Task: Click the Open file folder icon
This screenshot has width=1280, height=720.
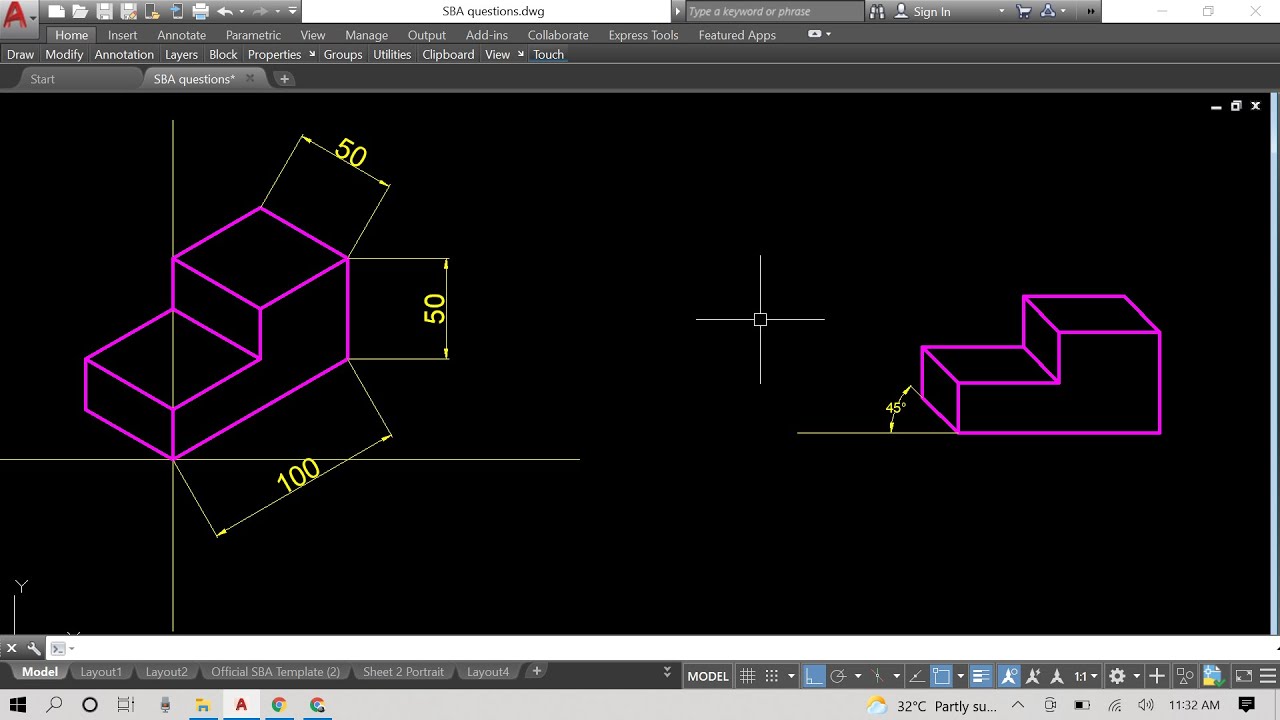Action: [80, 12]
